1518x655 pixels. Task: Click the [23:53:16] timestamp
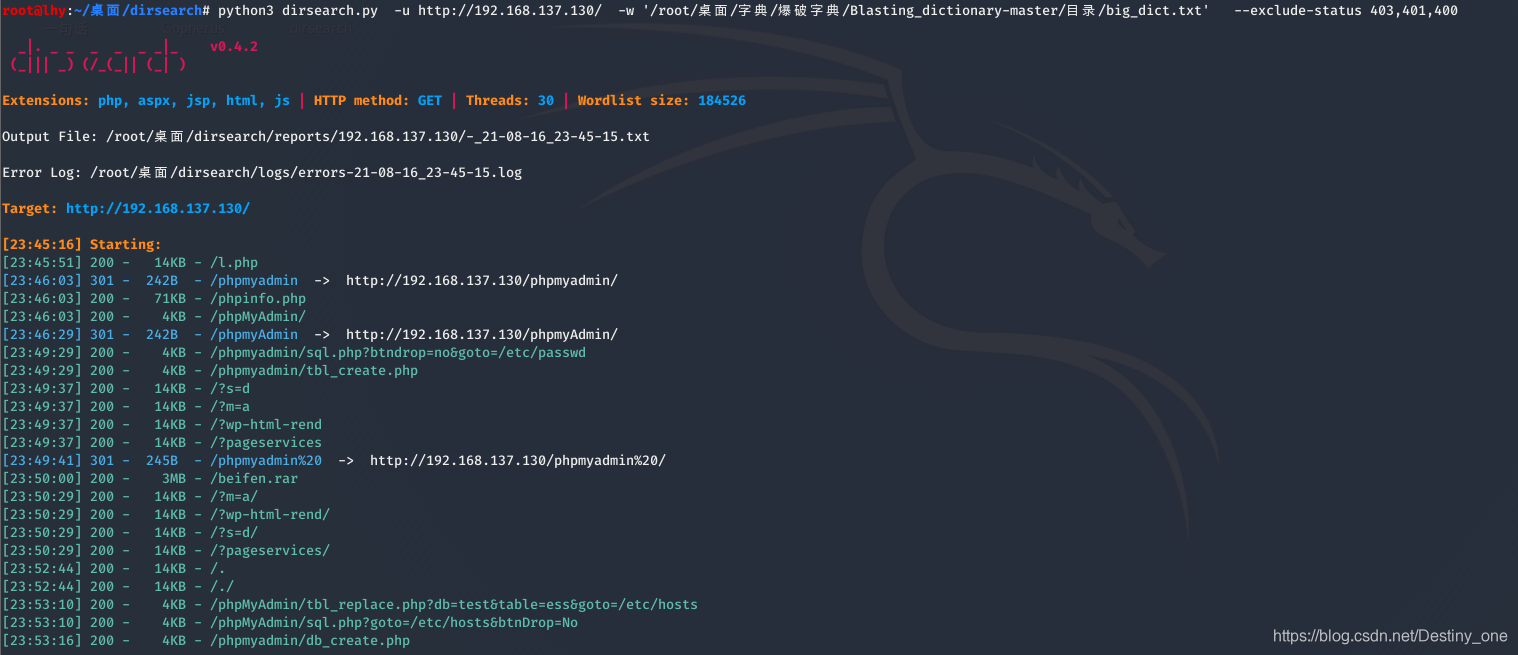[42, 640]
